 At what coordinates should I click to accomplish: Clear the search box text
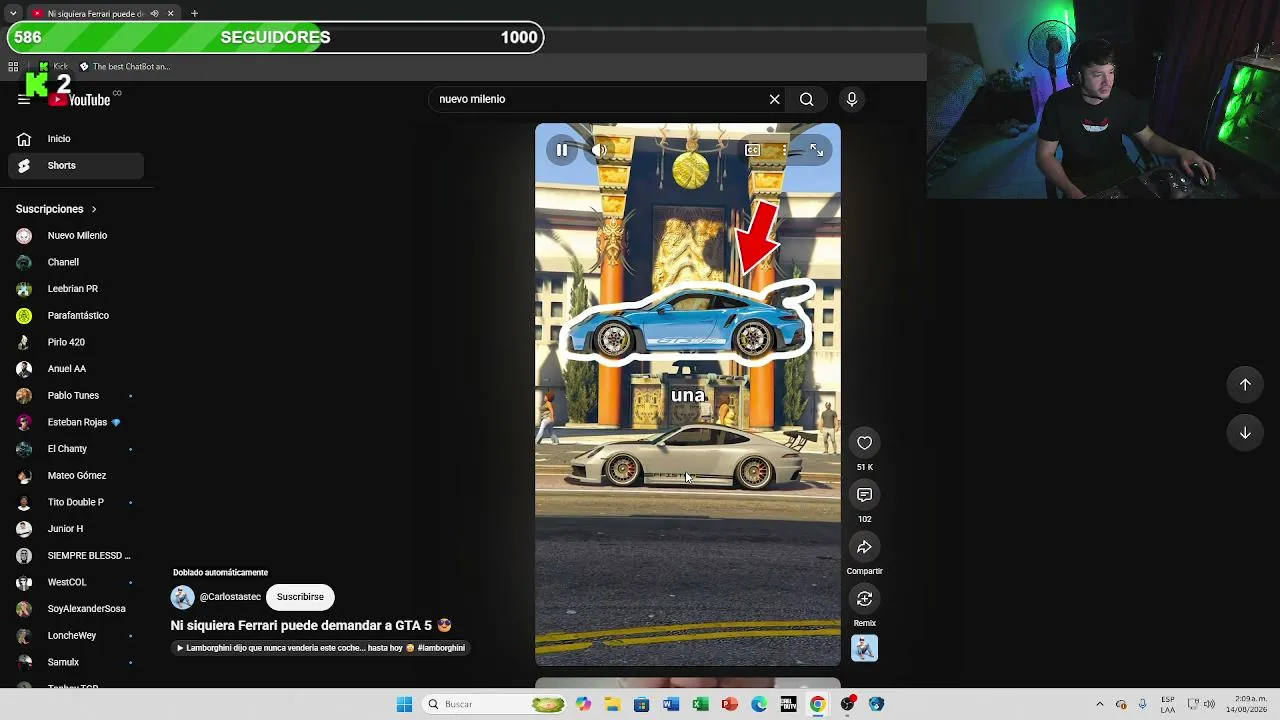[774, 99]
